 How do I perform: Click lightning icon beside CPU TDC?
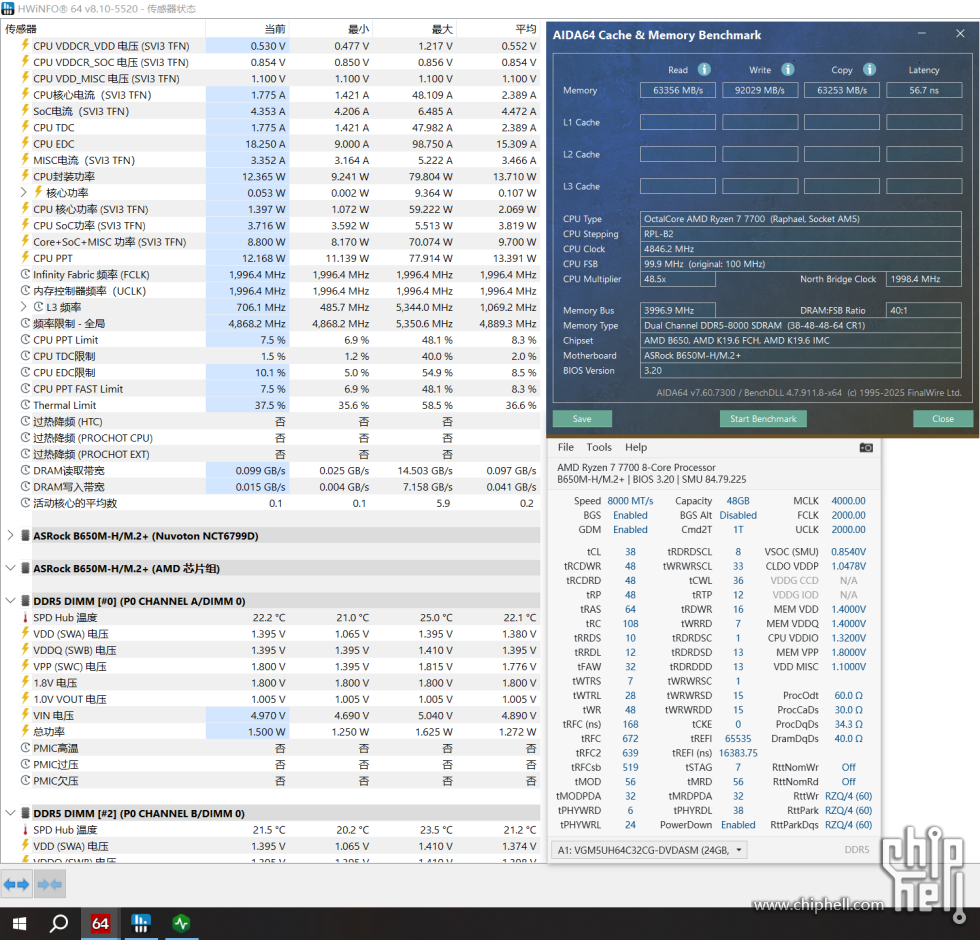(x=25, y=127)
